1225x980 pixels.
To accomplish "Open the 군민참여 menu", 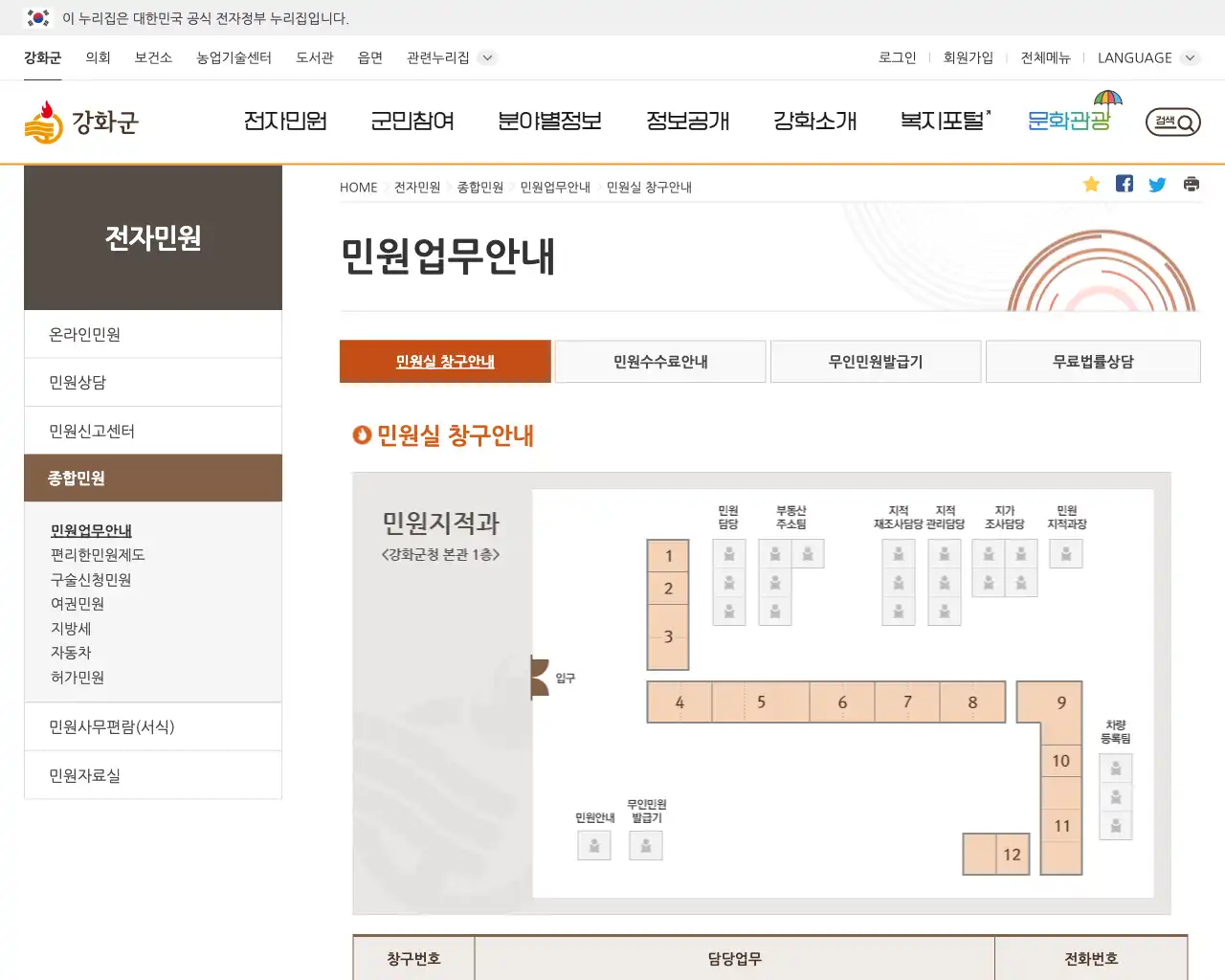I will pyautogui.click(x=412, y=121).
